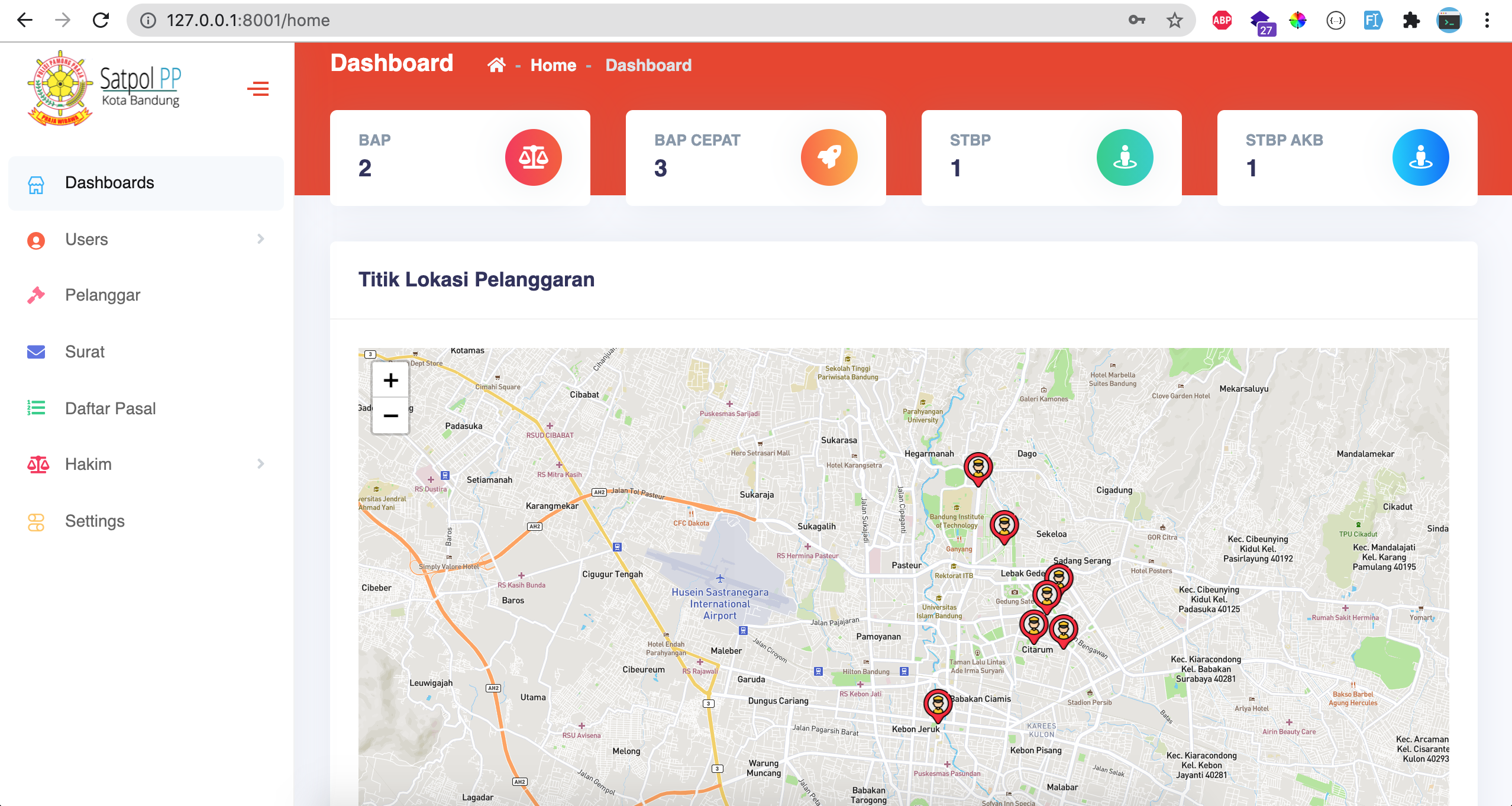Click the map marker near Hegarmanah
1512x806 pixels.
pyautogui.click(x=978, y=468)
